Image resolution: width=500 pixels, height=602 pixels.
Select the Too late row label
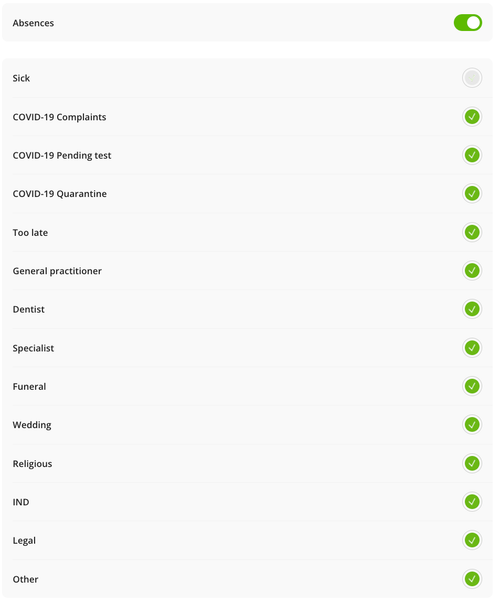point(30,233)
